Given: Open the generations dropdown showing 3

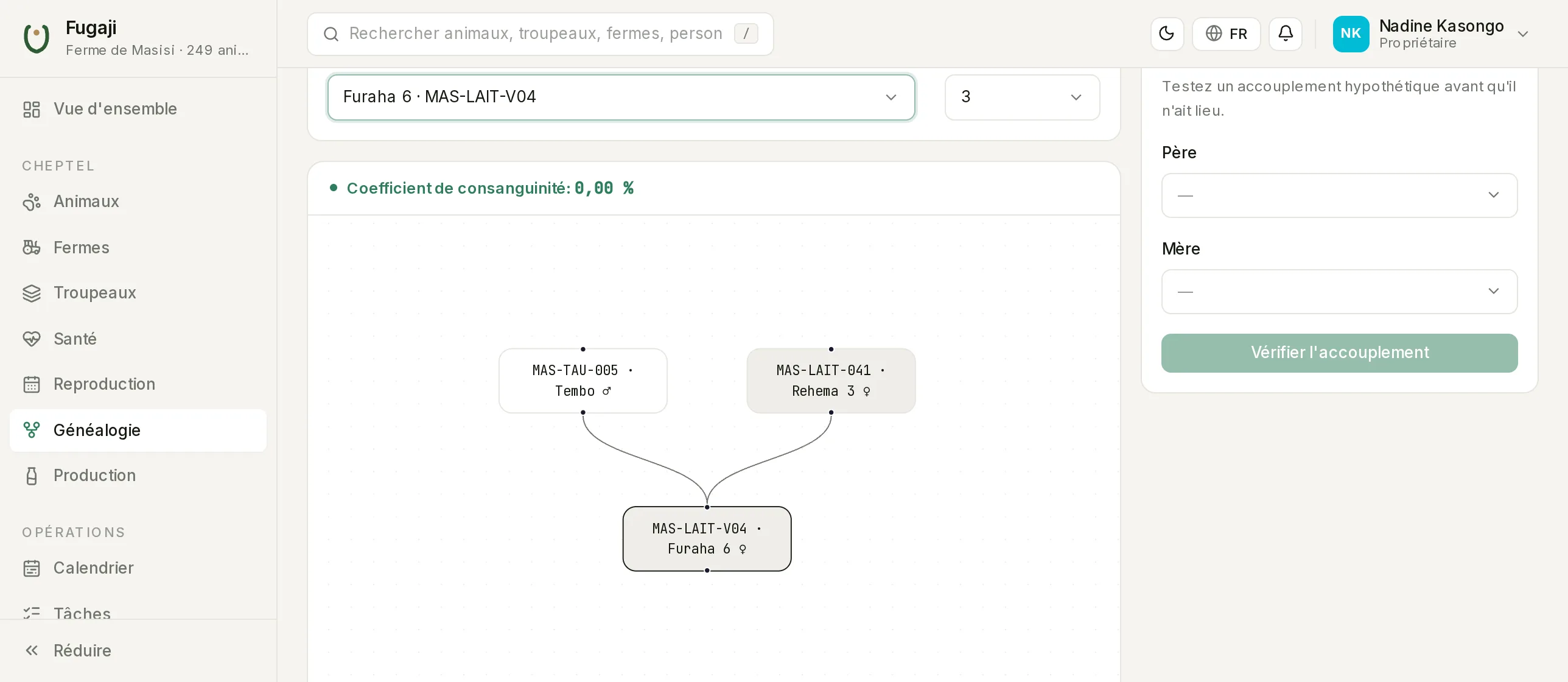Looking at the screenshot, I should pos(1022,97).
